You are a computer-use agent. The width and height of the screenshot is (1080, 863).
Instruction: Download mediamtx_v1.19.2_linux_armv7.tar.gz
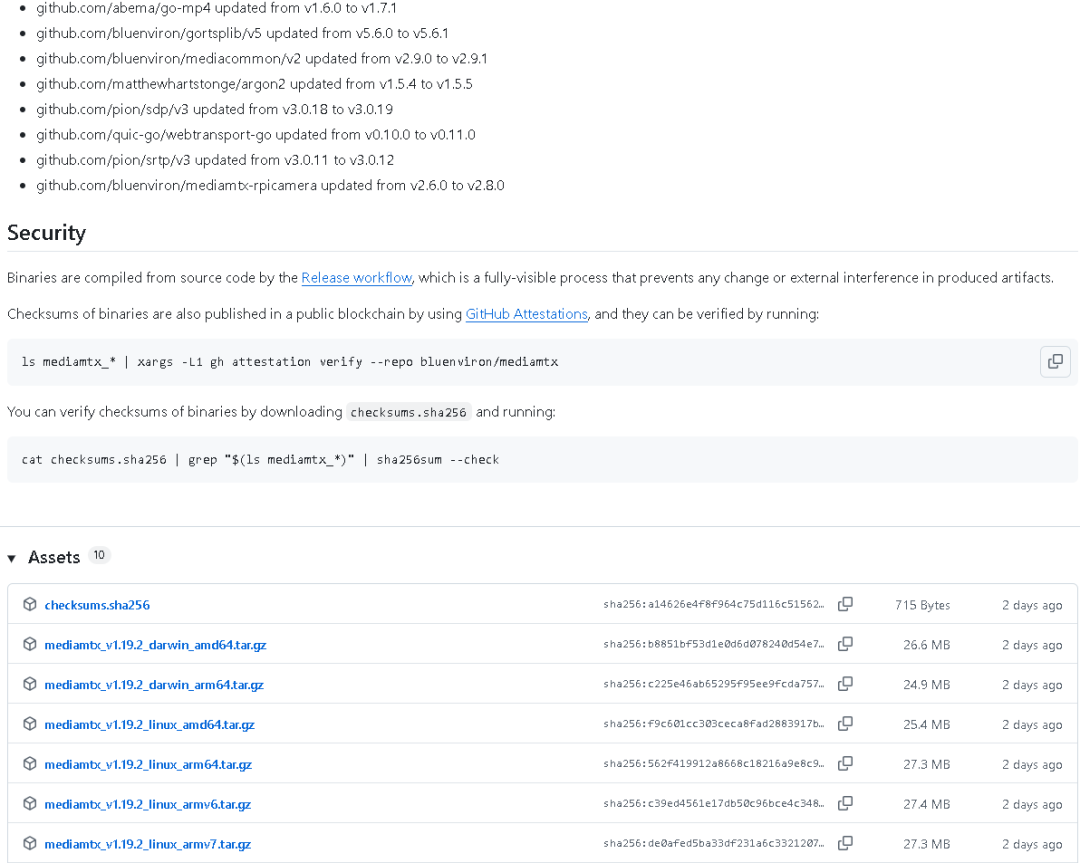(x=147, y=844)
